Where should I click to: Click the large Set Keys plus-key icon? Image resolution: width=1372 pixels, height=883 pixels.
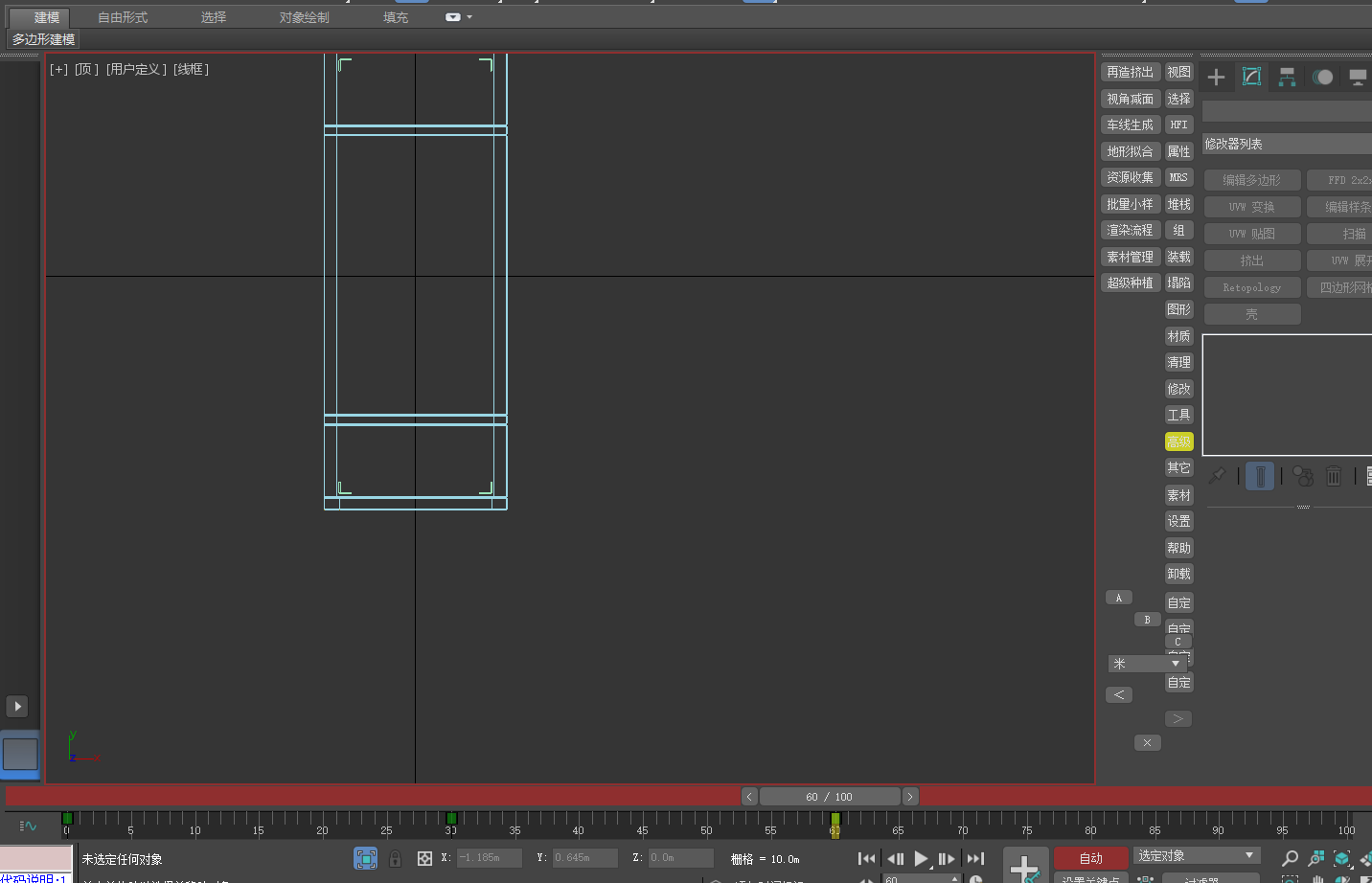tap(1024, 866)
